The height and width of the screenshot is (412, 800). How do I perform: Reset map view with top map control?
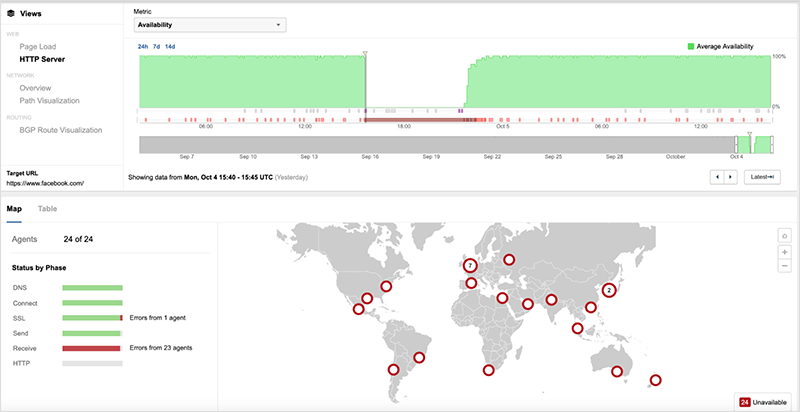786,235
